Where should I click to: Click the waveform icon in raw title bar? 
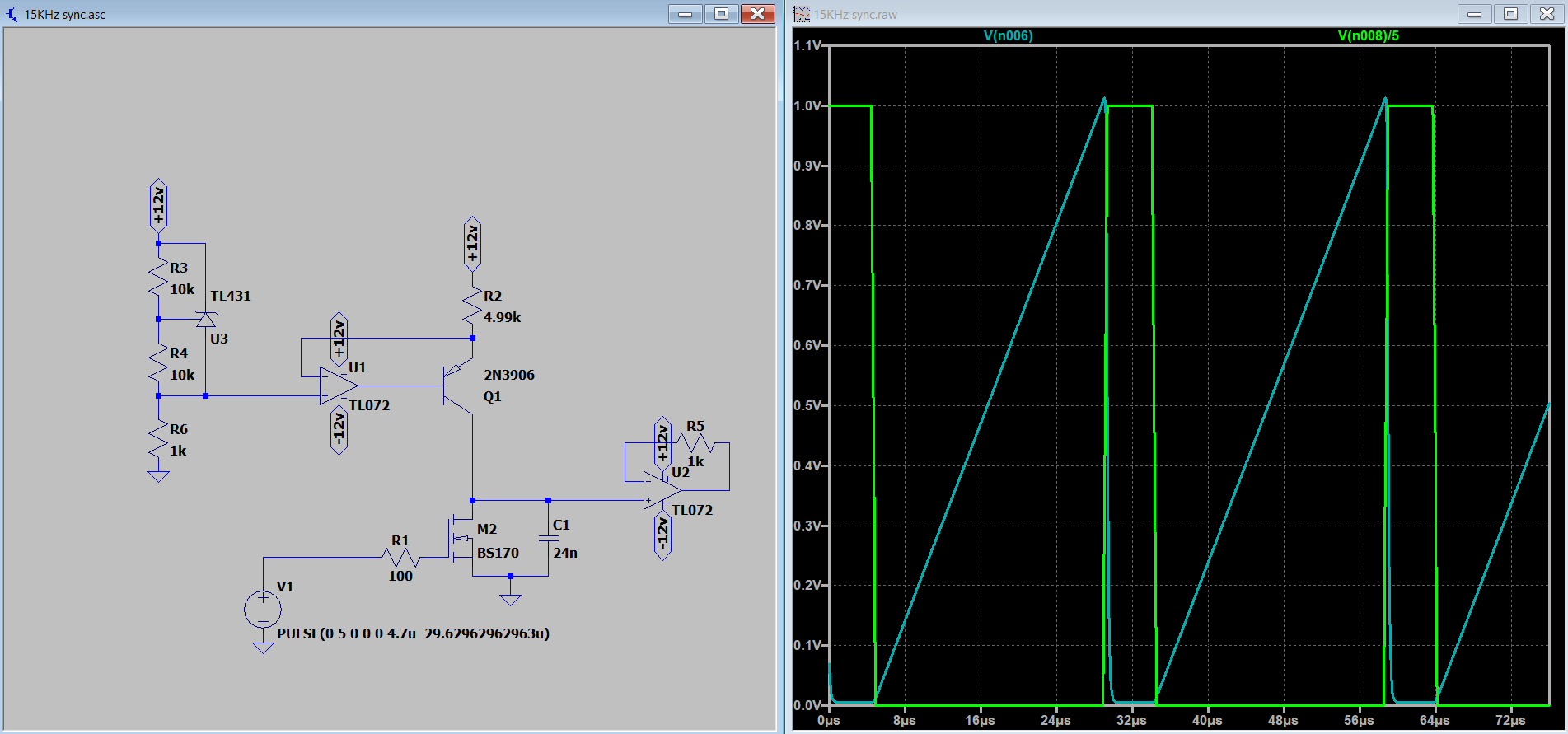coord(802,14)
